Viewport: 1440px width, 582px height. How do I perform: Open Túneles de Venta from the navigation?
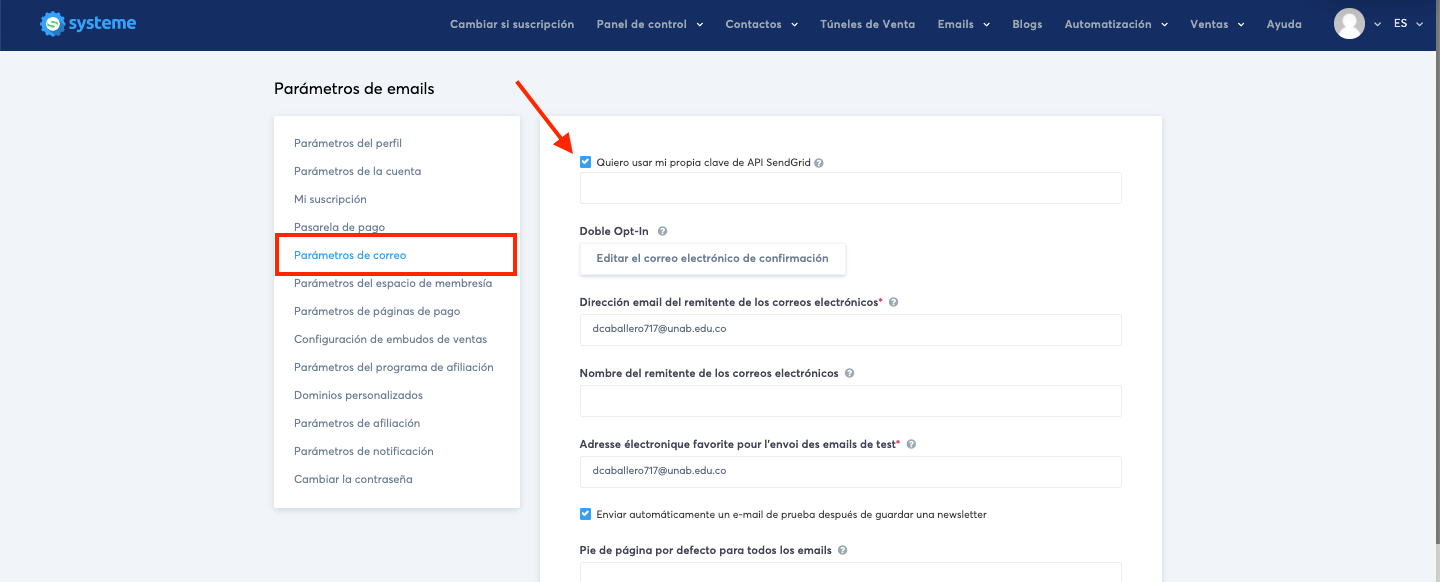coord(866,24)
